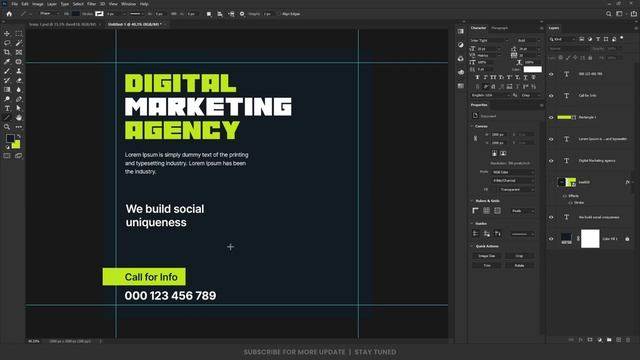Hide the Color Fill 1 layer
640x360 pixels.
click(551, 239)
